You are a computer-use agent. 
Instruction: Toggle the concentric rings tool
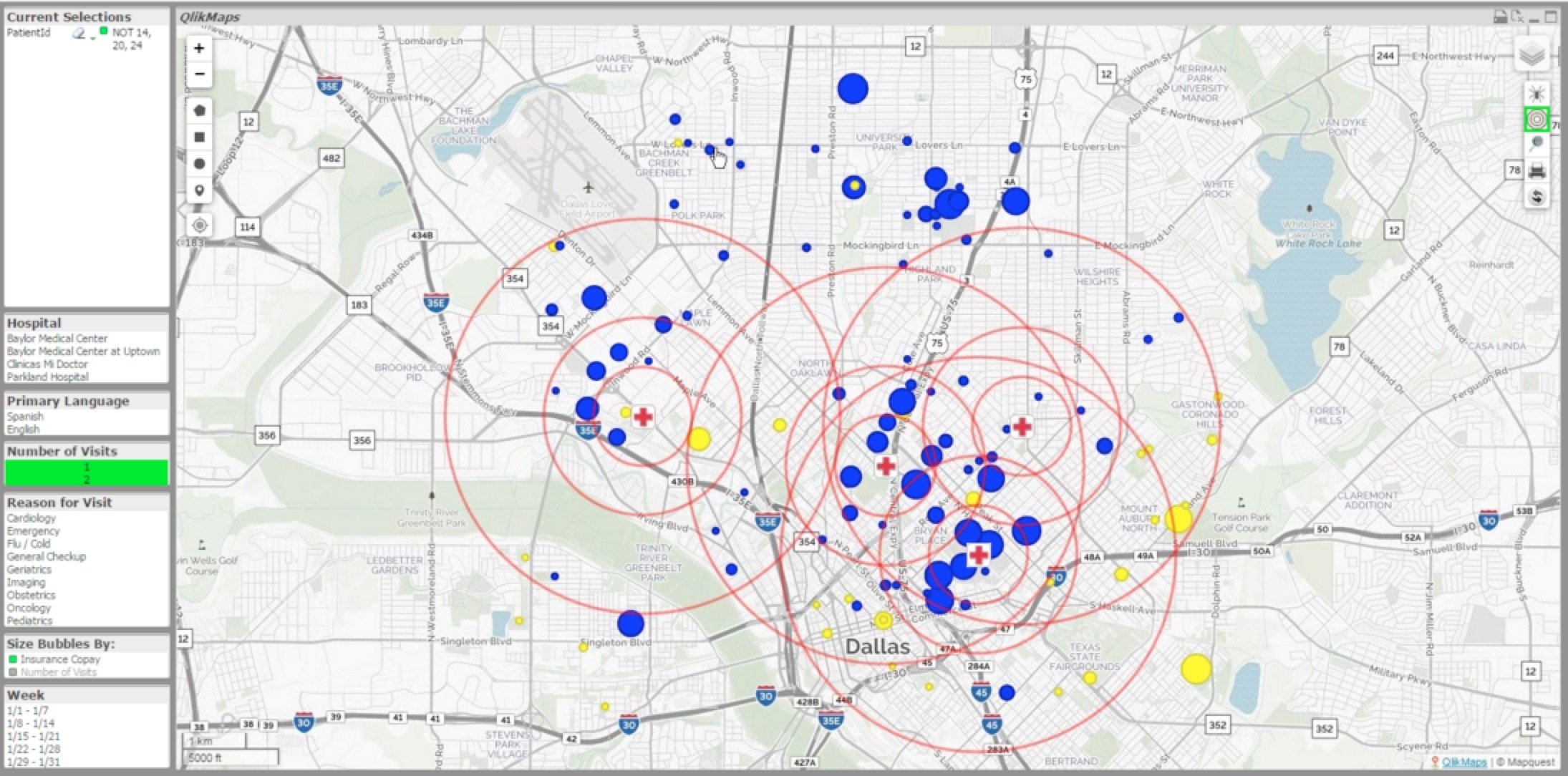tap(1536, 120)
